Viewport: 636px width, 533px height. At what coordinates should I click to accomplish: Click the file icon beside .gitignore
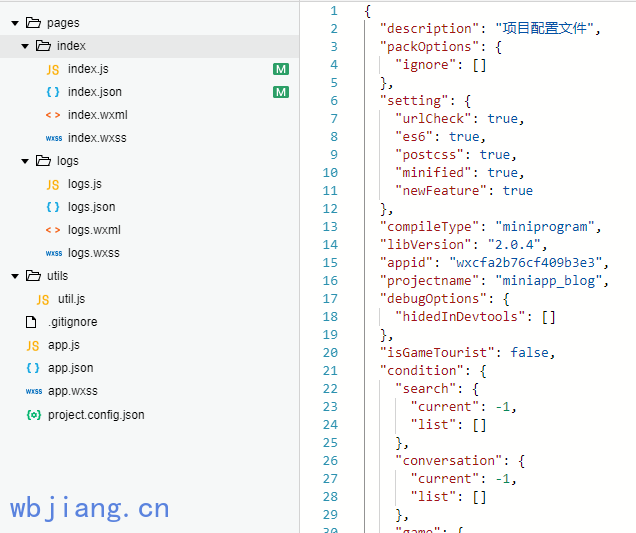pos(33,322)
